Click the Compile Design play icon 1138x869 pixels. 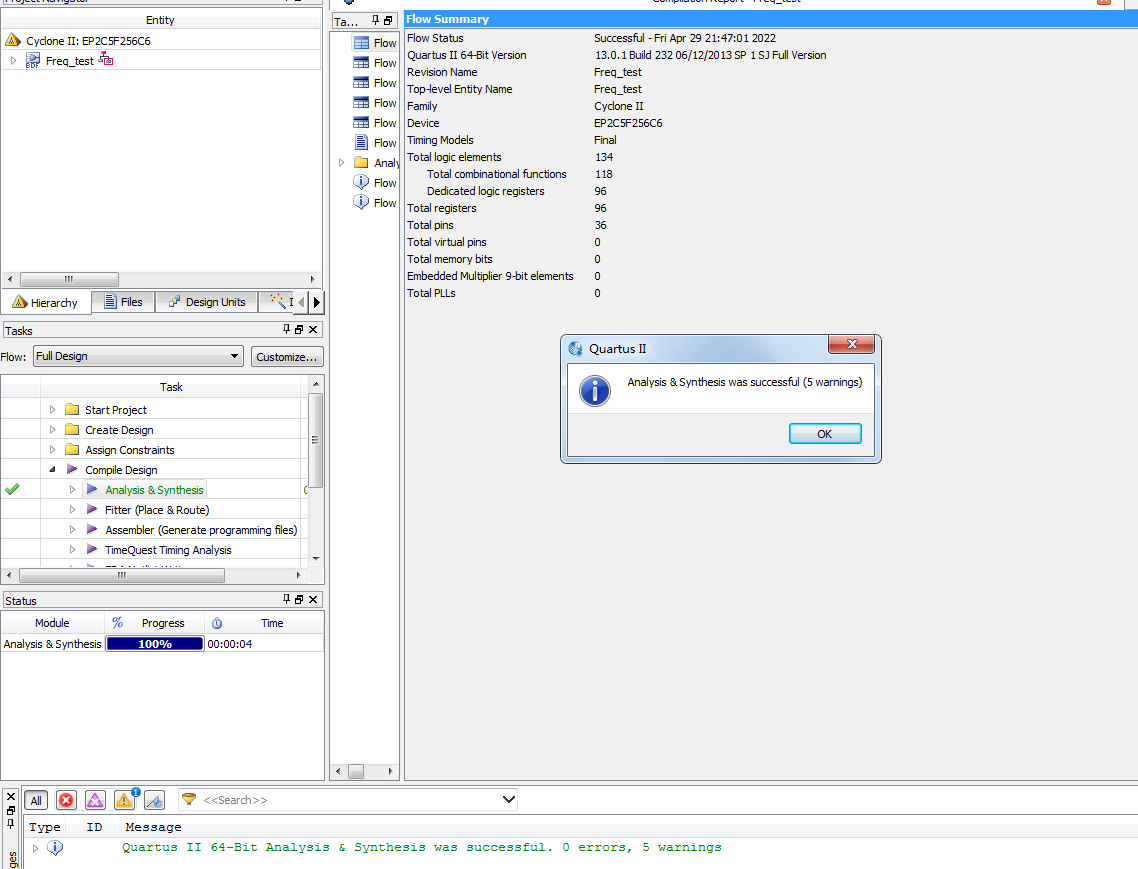[x=72, y=469]
